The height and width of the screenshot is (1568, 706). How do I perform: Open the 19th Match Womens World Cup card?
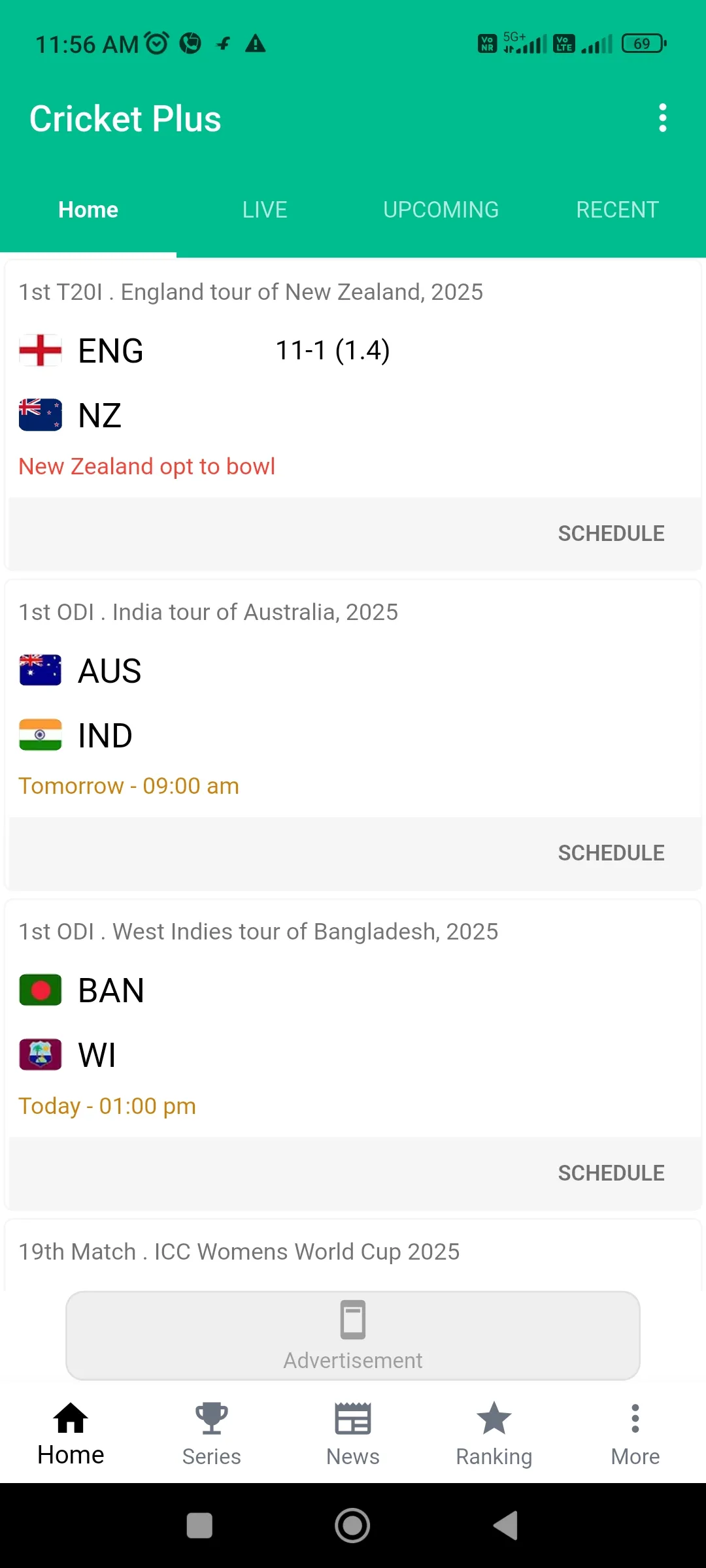tap(239, 1252)
